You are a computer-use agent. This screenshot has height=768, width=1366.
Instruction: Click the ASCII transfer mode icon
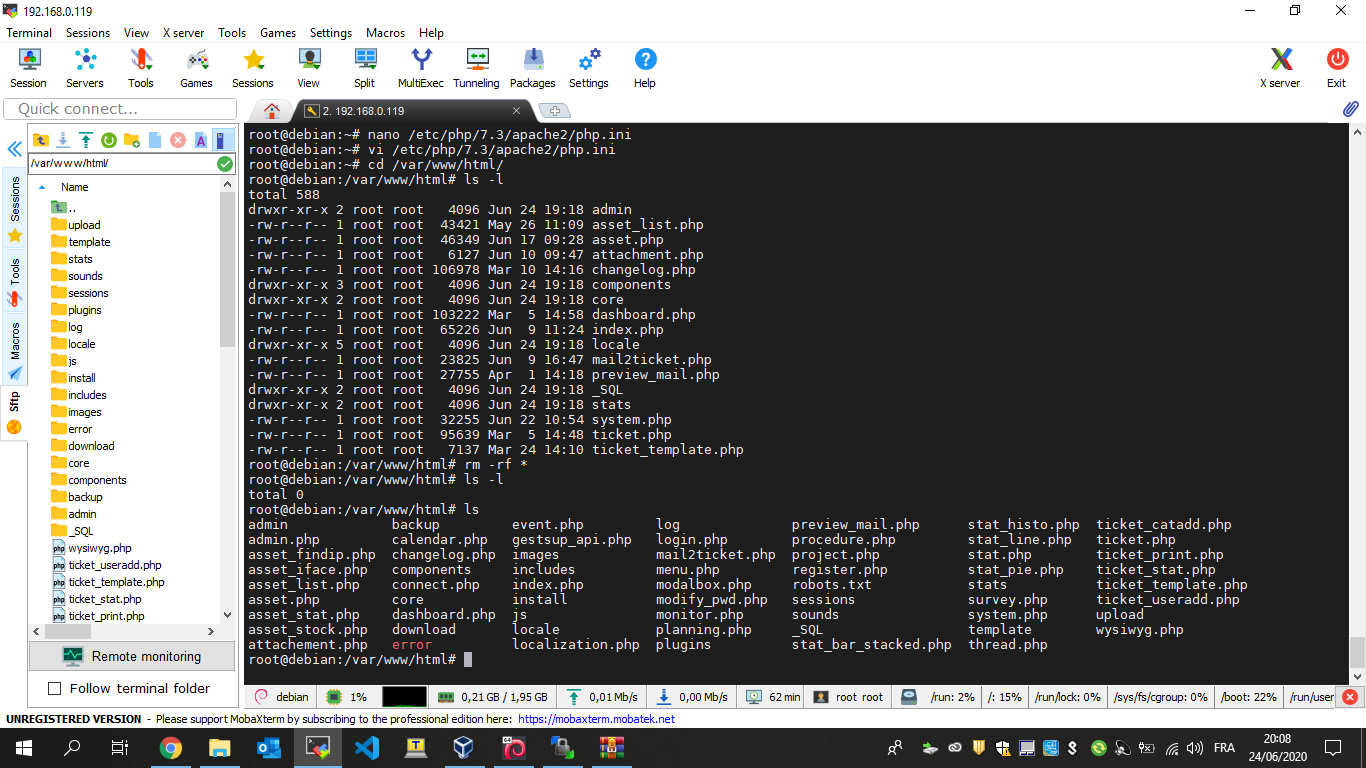201,140
